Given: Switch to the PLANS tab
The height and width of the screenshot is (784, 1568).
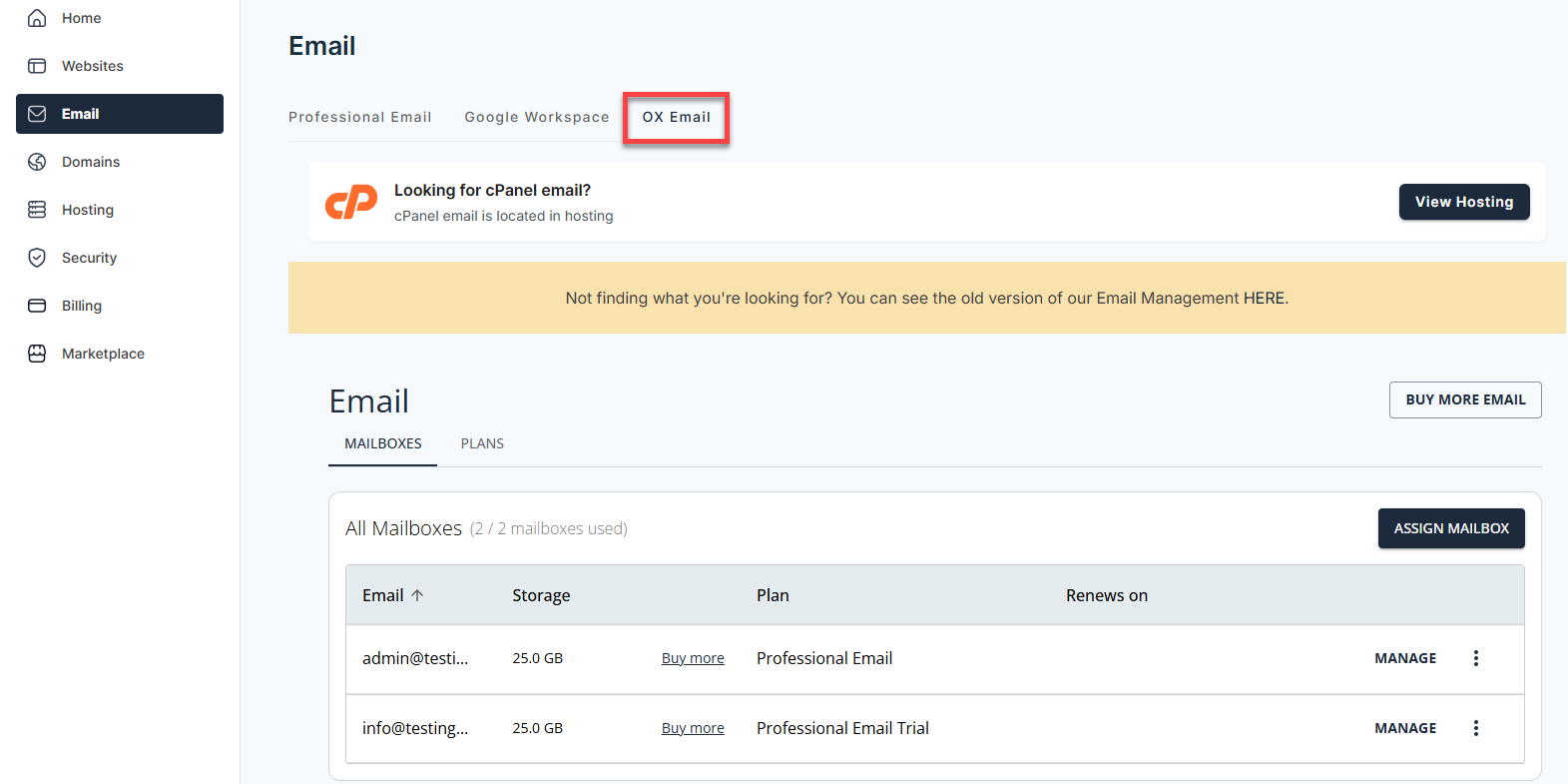Looking at the screenshot, I should pyautogui.click(x=482, y=443).
